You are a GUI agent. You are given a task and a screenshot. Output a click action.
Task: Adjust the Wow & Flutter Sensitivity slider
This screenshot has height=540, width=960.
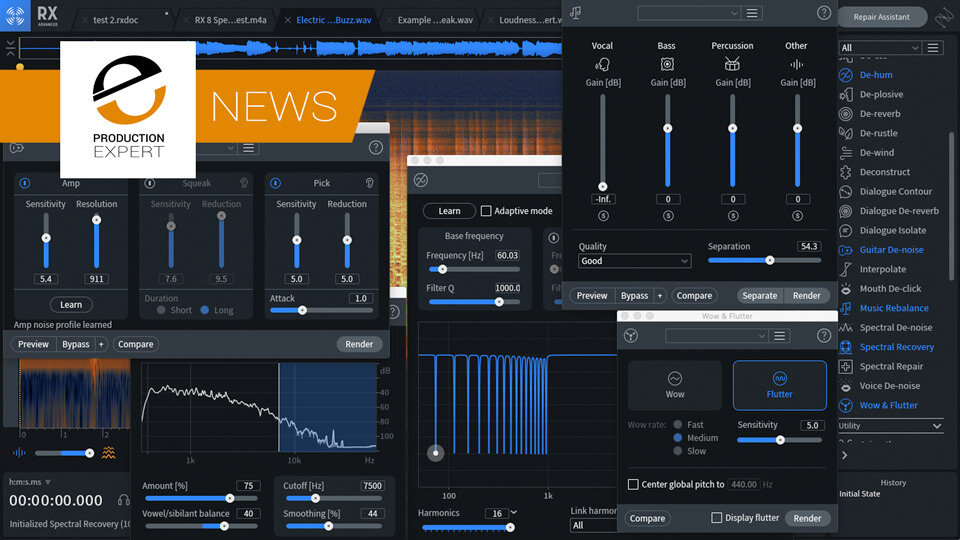pyautogui.click(x=780, y=440)
